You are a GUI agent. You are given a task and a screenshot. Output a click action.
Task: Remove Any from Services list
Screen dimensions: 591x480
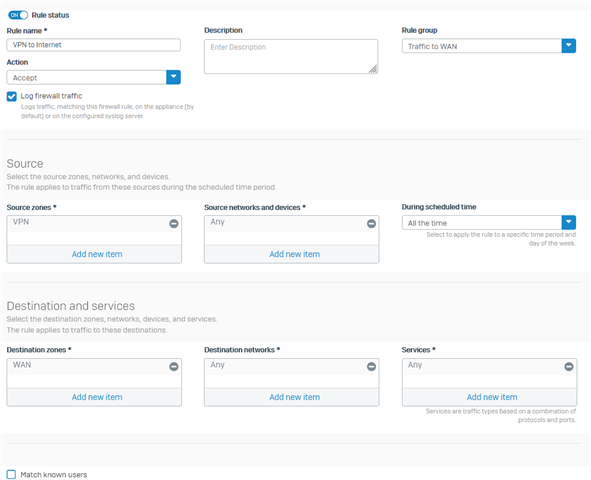click(569, 366)
